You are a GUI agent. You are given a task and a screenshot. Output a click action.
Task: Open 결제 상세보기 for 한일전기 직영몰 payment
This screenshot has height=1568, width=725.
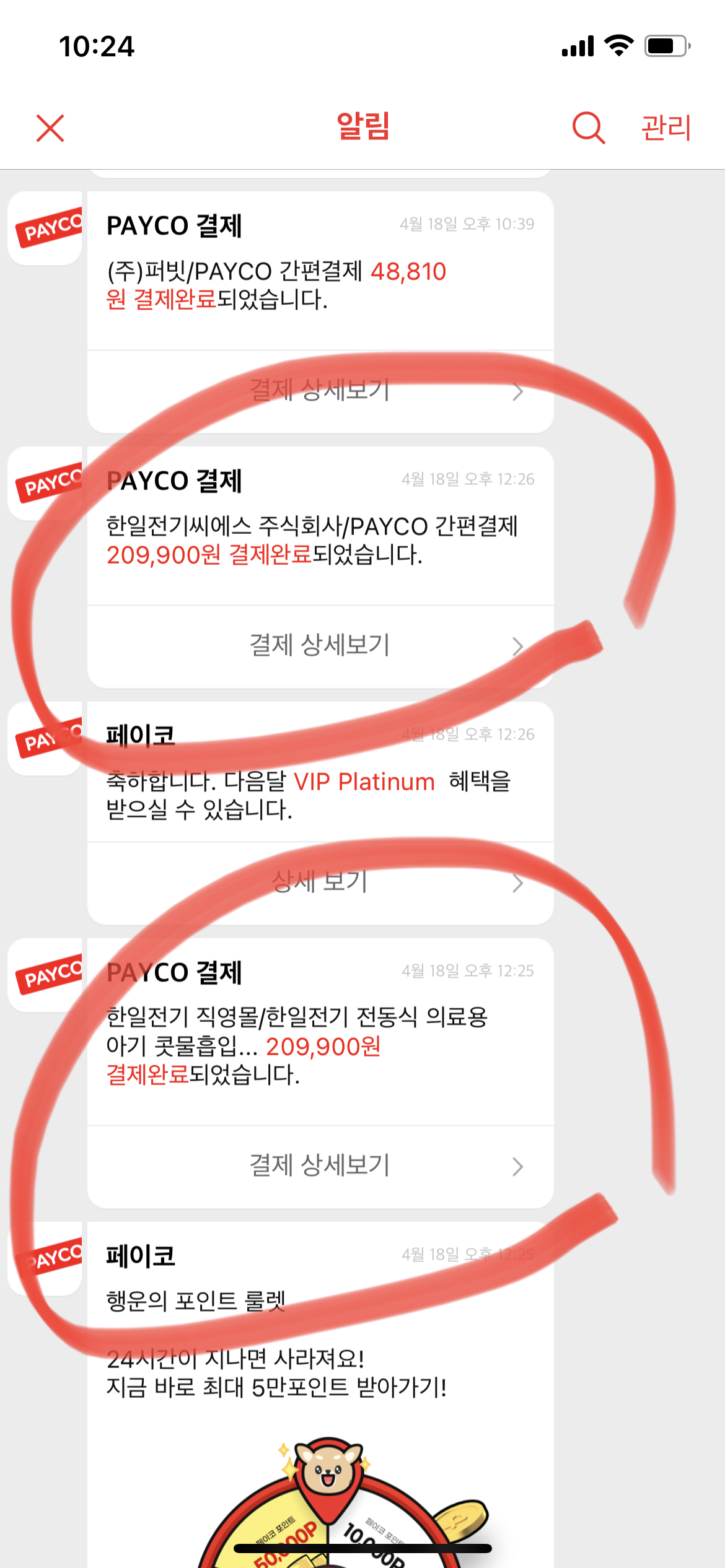pyautogui.click(x=320, y=1167)
